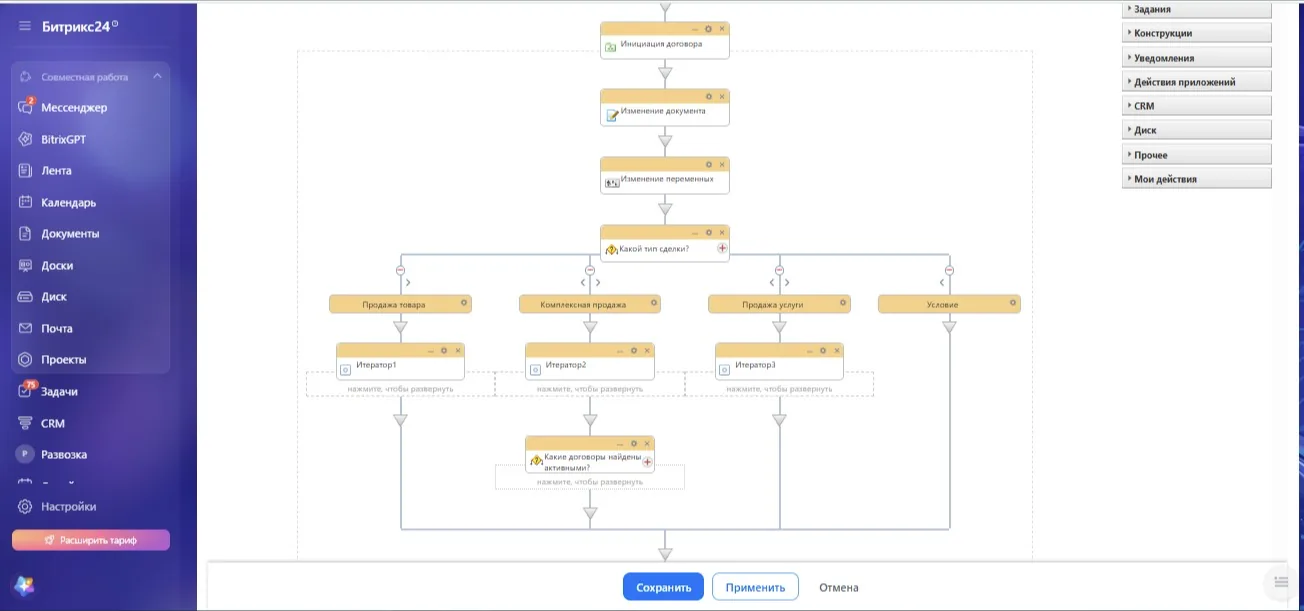Select Проекты in the sidebar menu
1304x611 pixels.
pos(64,360)
